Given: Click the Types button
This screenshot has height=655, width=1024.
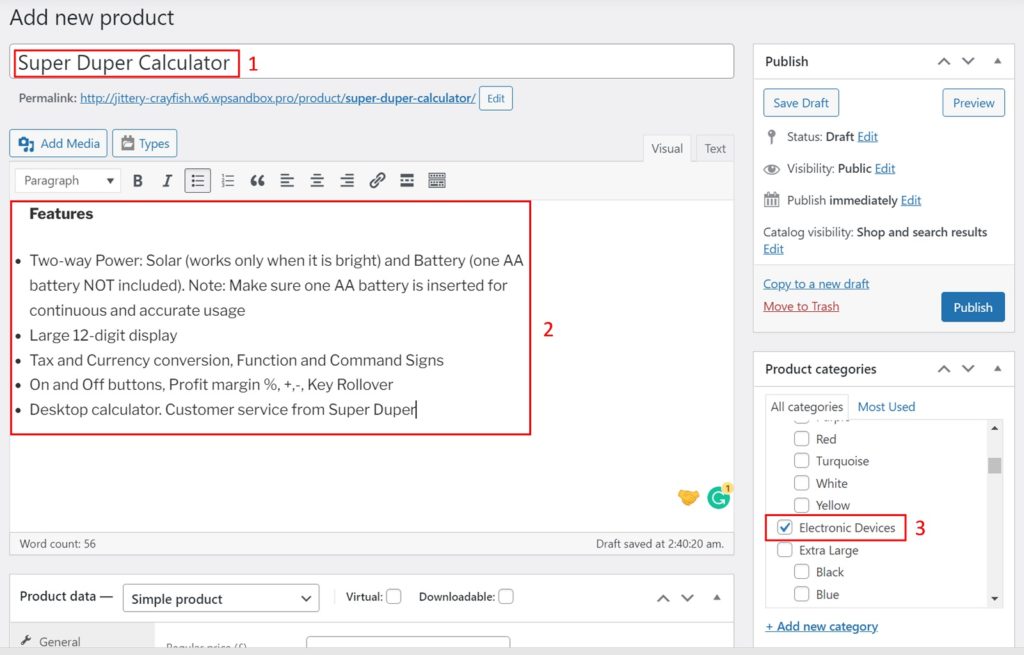Looking at the screenshot, I should pos(144,144).
